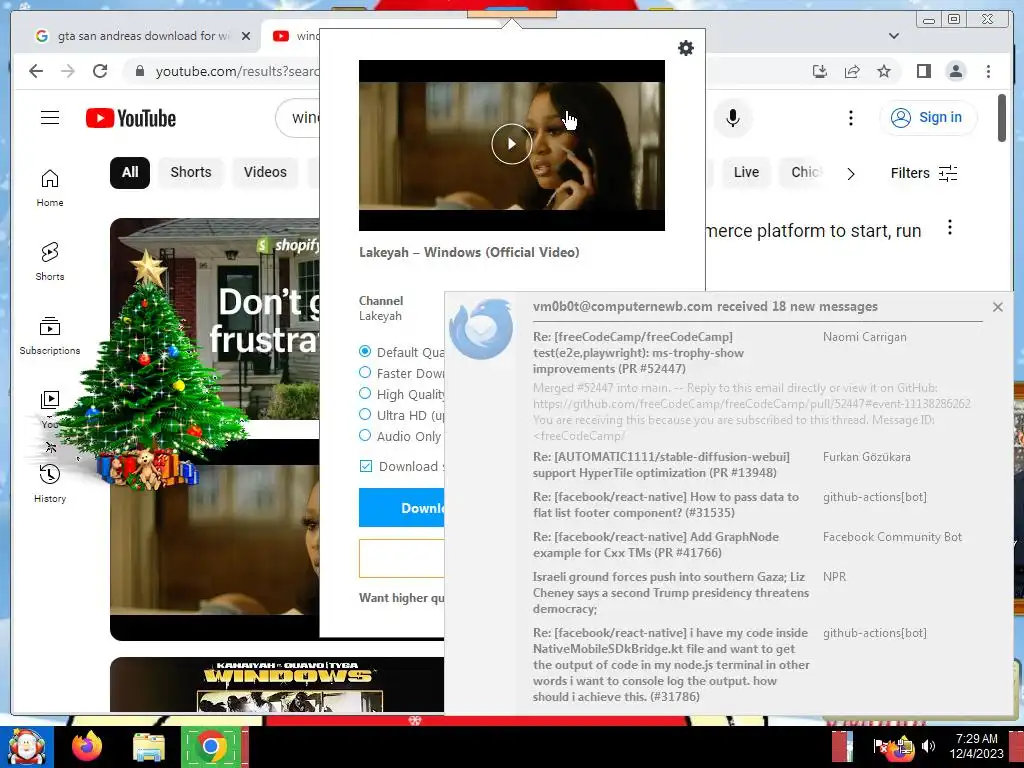Open the search Filters button
This screenshot has width=1024, height=768.
tap(924, 173)
